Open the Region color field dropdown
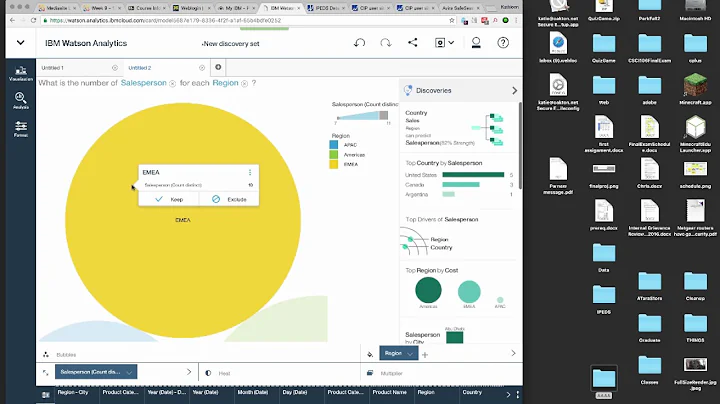 (399, 353)
